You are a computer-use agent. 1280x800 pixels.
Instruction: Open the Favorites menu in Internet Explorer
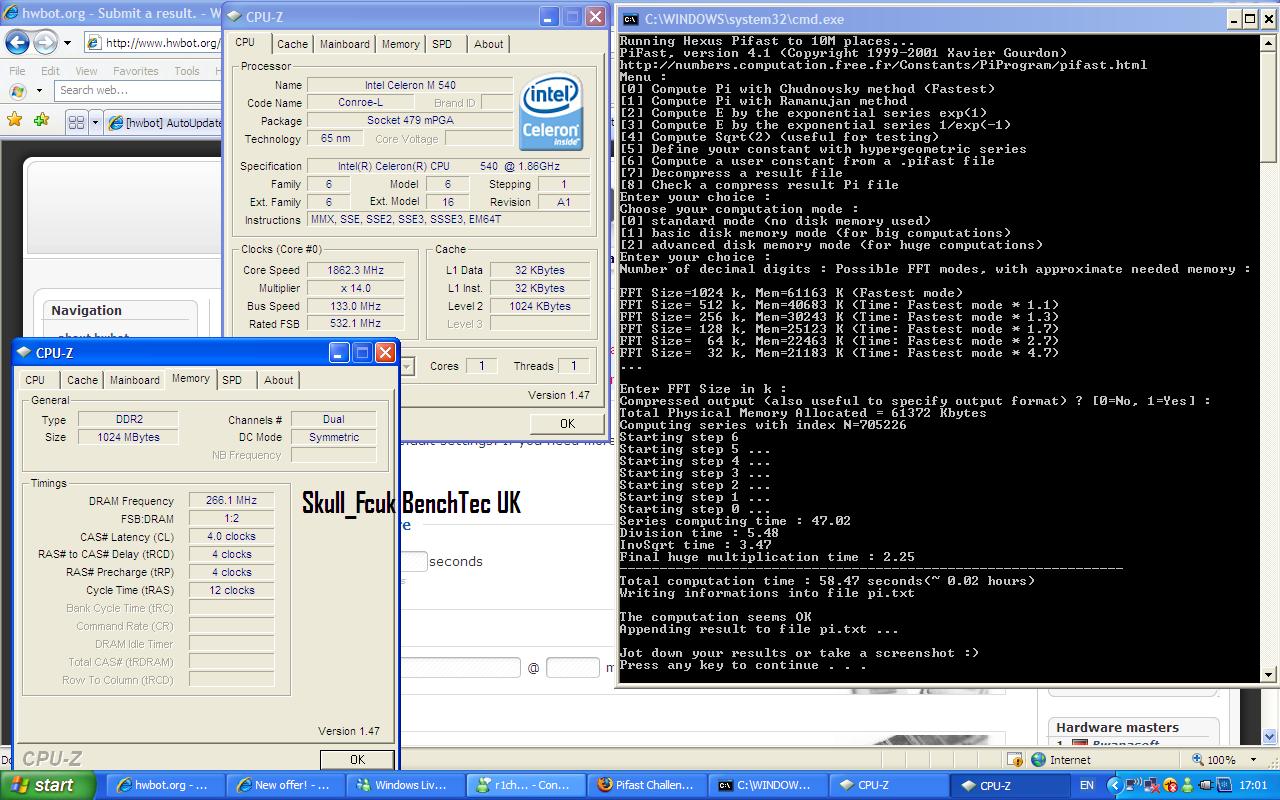(135, 71)
